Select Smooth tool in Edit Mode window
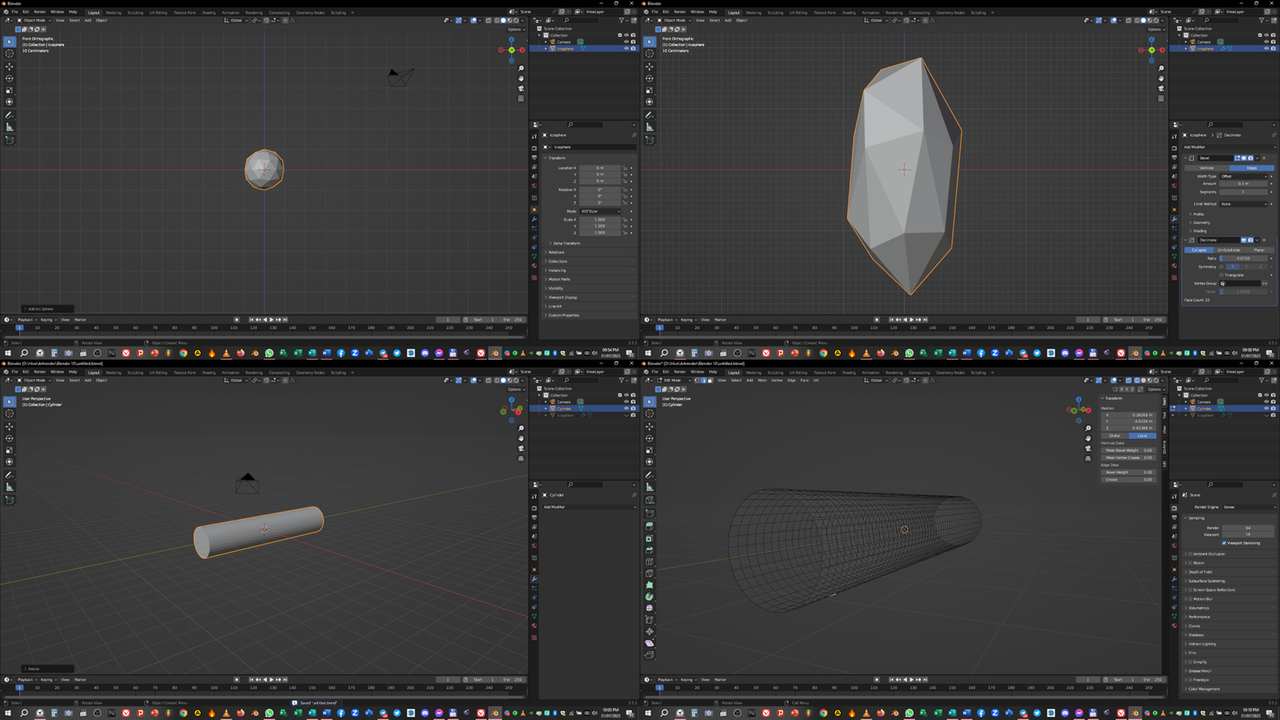Viewport: 1280px width, 720px height. pos(649,608)
